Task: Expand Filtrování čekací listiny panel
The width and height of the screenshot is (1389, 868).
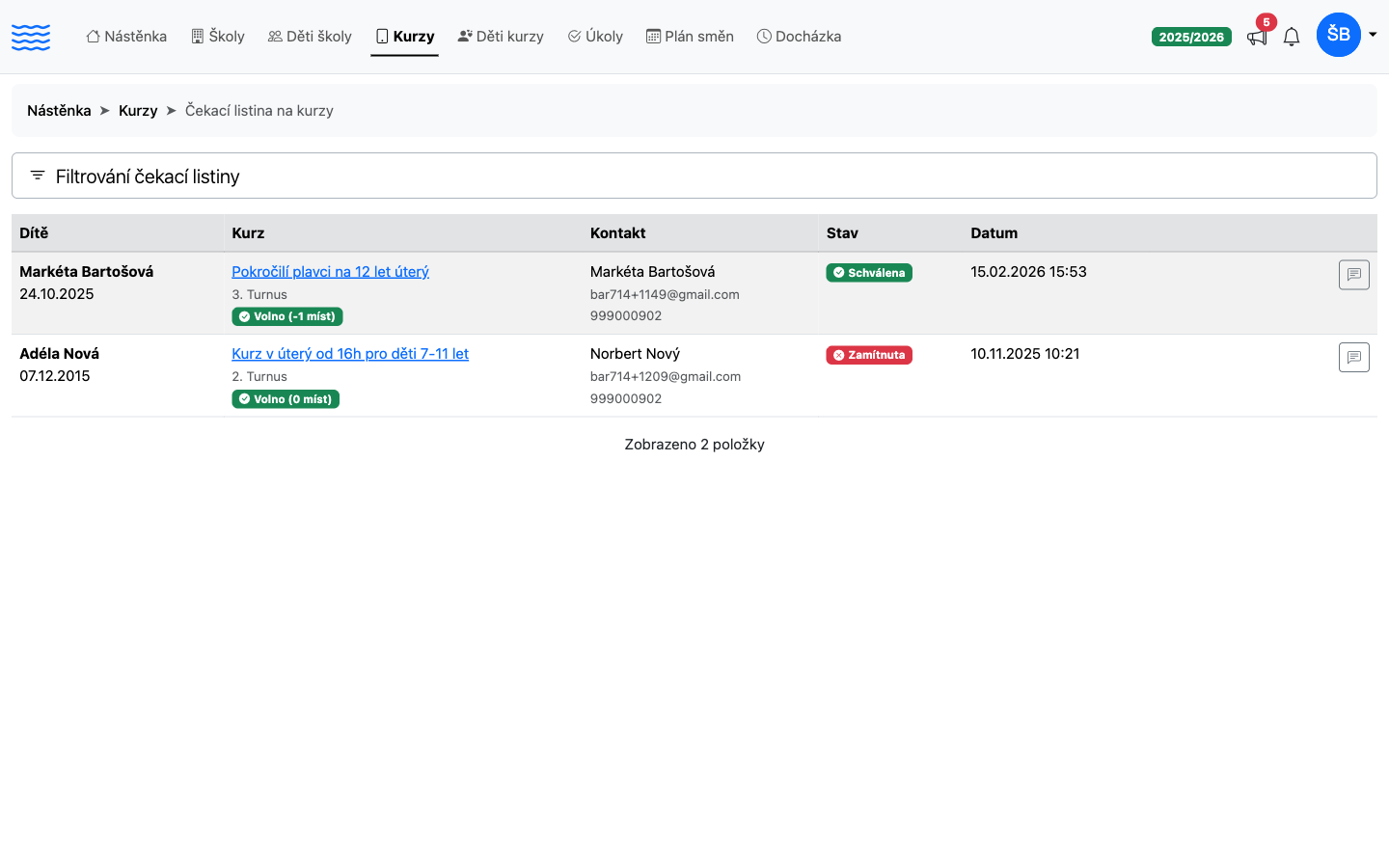Action: pos(694,176)
